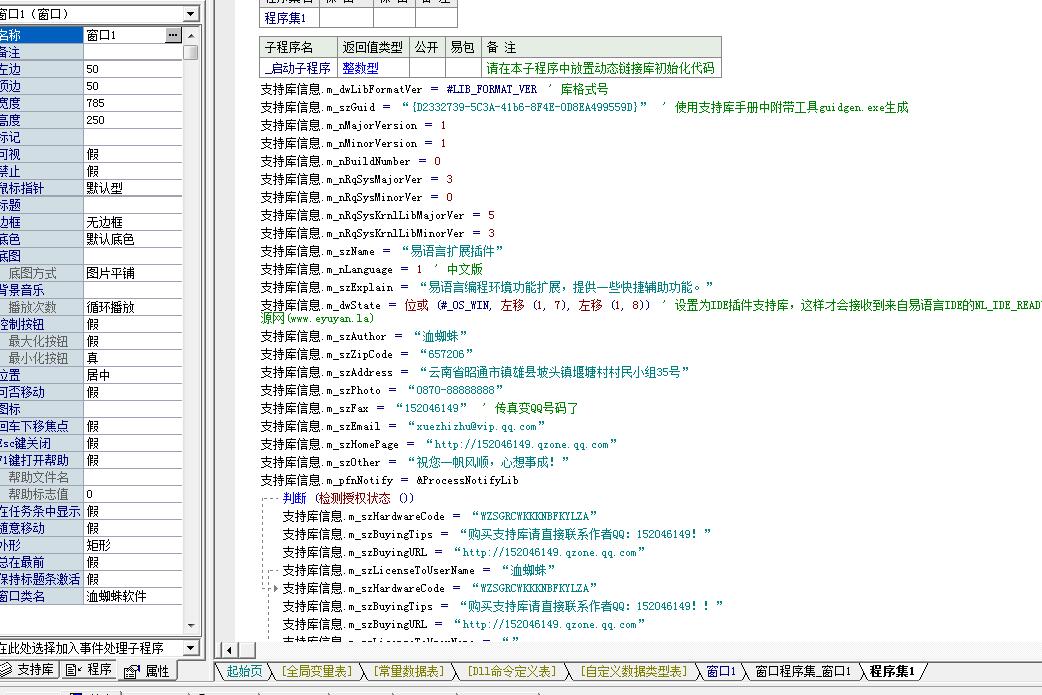1042x695 pixels.
Task: Click the m_szAuthor code line
Action: pyautogui.click(x=364, y=336)
